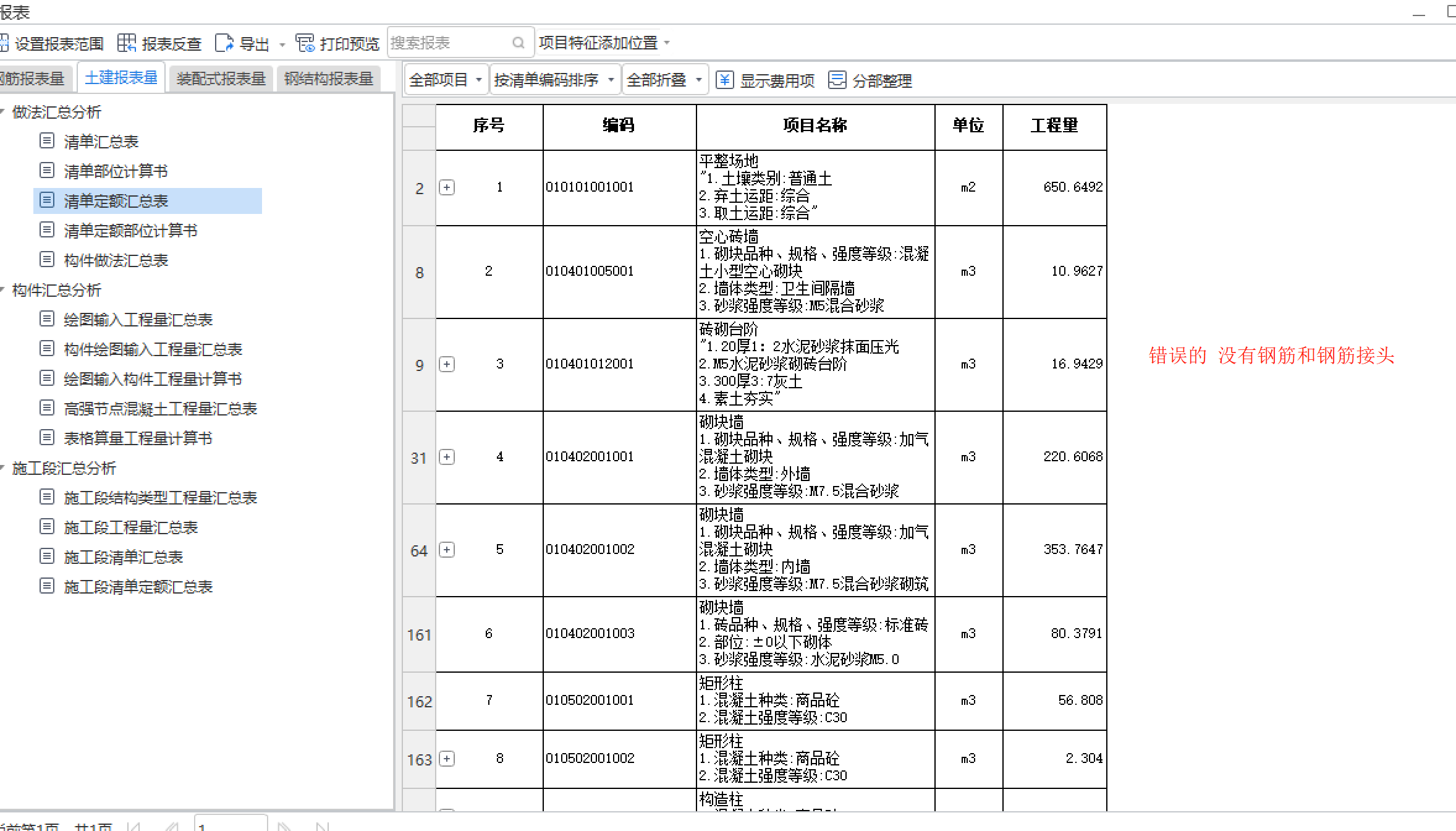Screen dimensions: 1456x831
Task: Open the 表格算量工程量计算书 report
Action: (138, 438)
